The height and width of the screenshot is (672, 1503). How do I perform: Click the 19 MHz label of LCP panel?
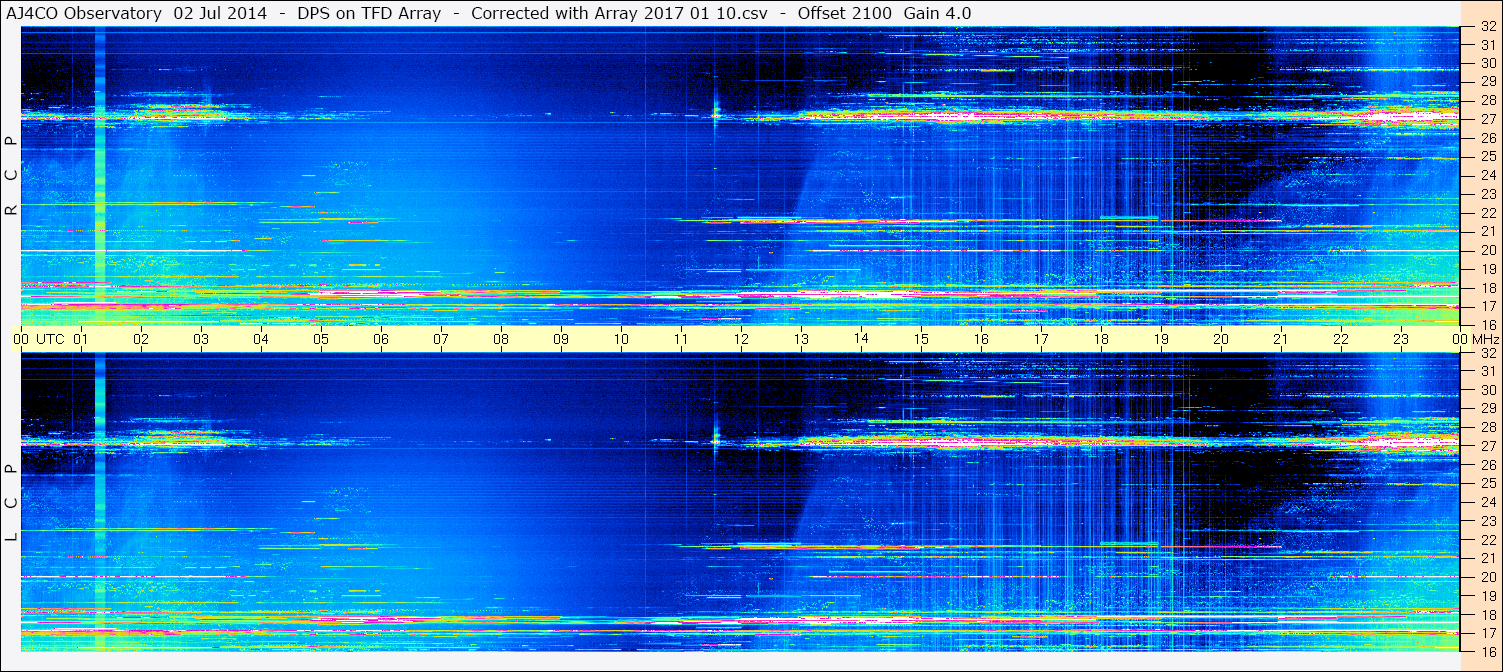[x=1488, y=596]
